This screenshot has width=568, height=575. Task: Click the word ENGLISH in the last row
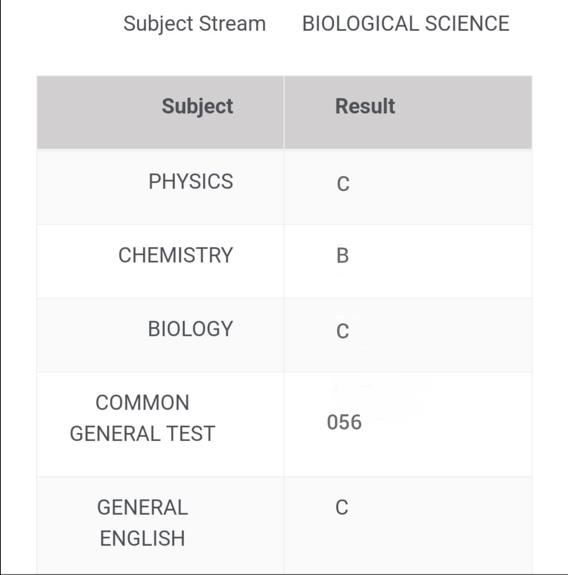pyautogui.click(x=142, y=538)
